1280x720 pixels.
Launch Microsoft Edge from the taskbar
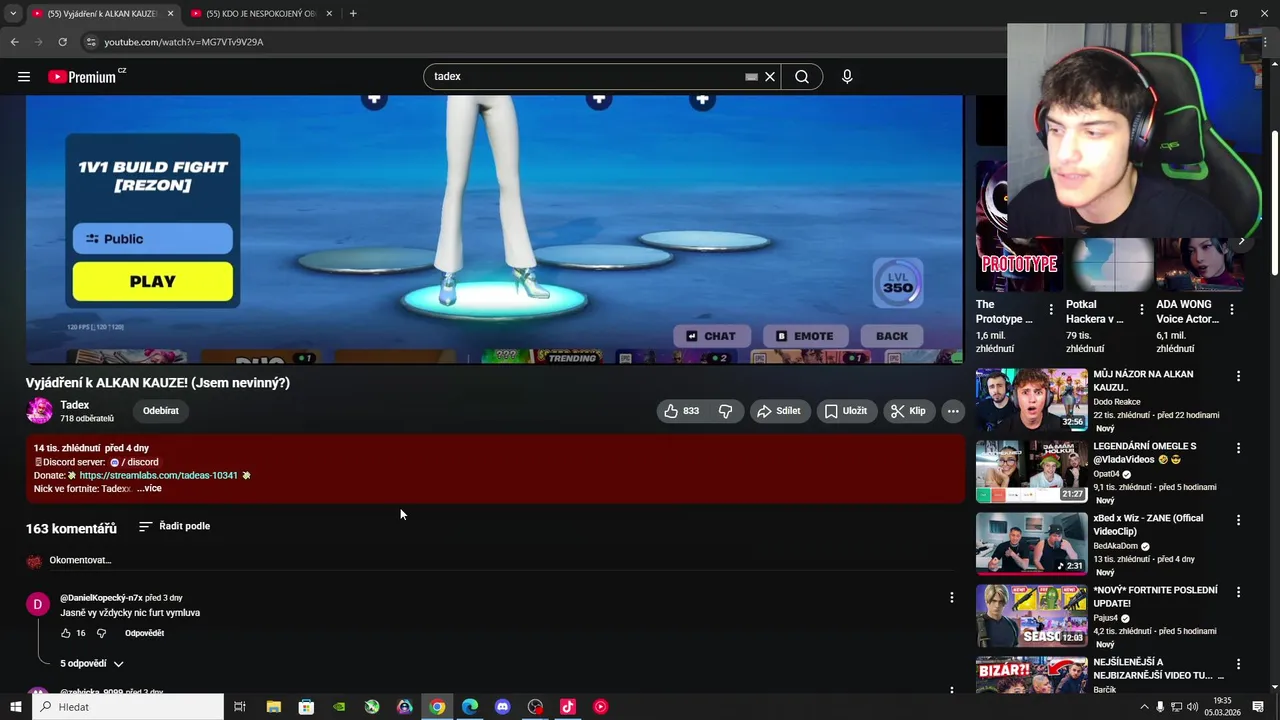point(470,707)
